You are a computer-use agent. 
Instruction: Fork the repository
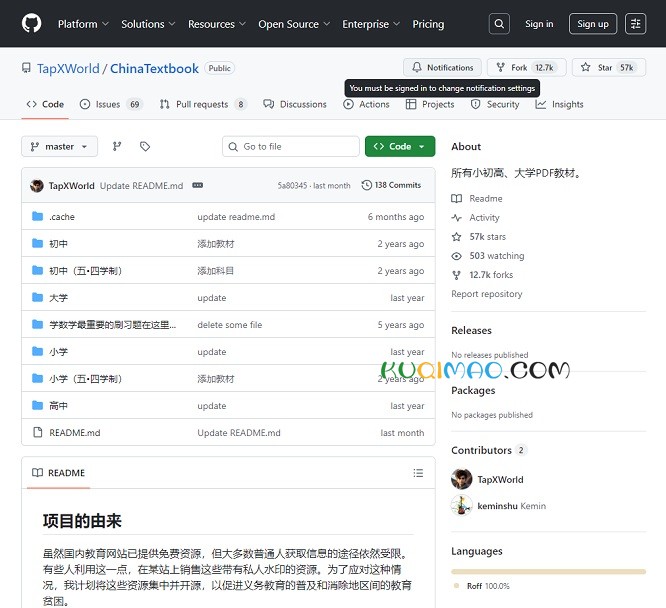pos(526,68)
